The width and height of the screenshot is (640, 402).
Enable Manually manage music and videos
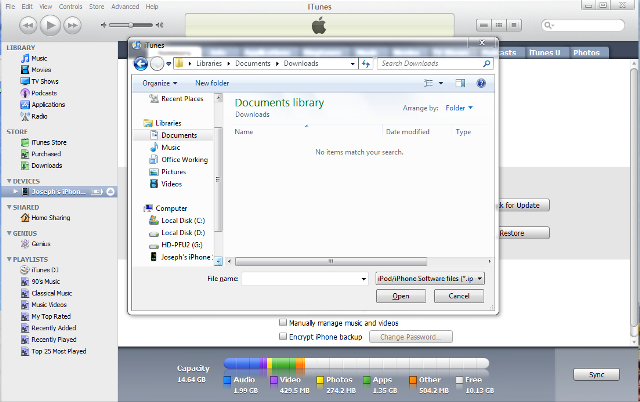pyautogui.click(x=282, y=322)
